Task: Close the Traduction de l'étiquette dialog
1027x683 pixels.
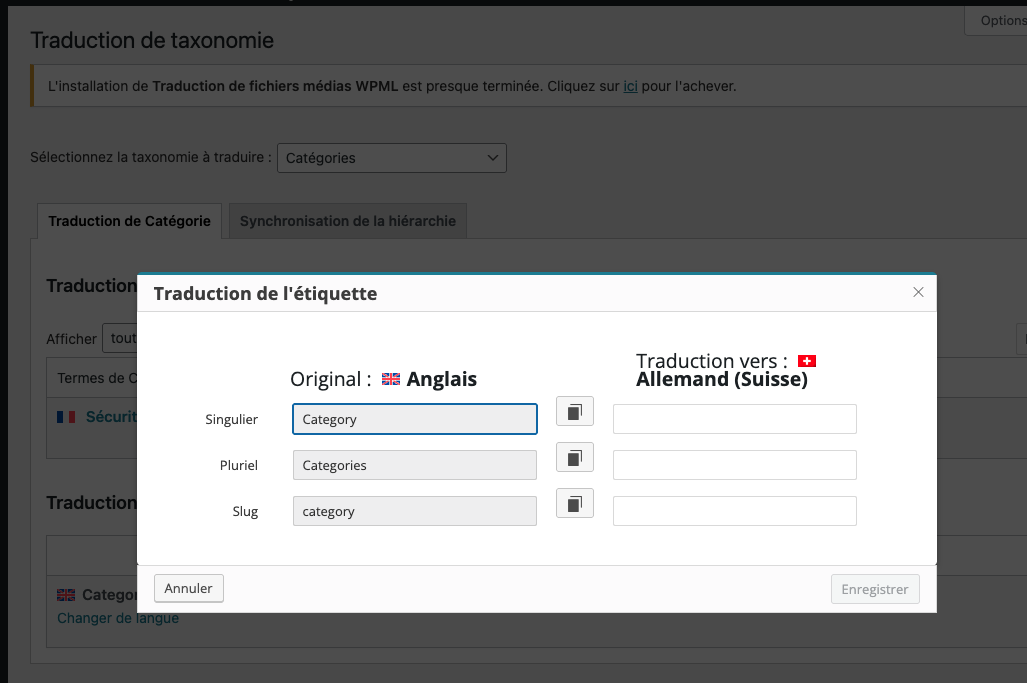Action: (918, 292)
